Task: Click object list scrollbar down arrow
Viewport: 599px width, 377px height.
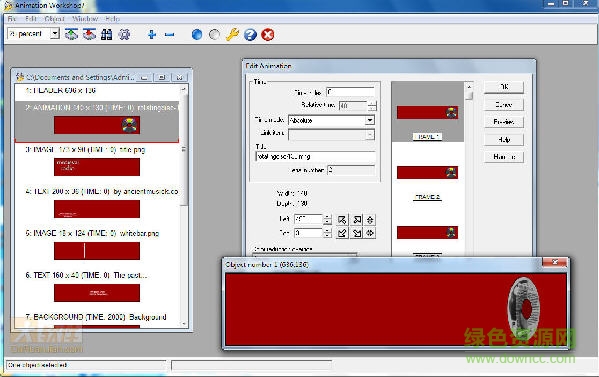Action: click(x=184, y=324)
